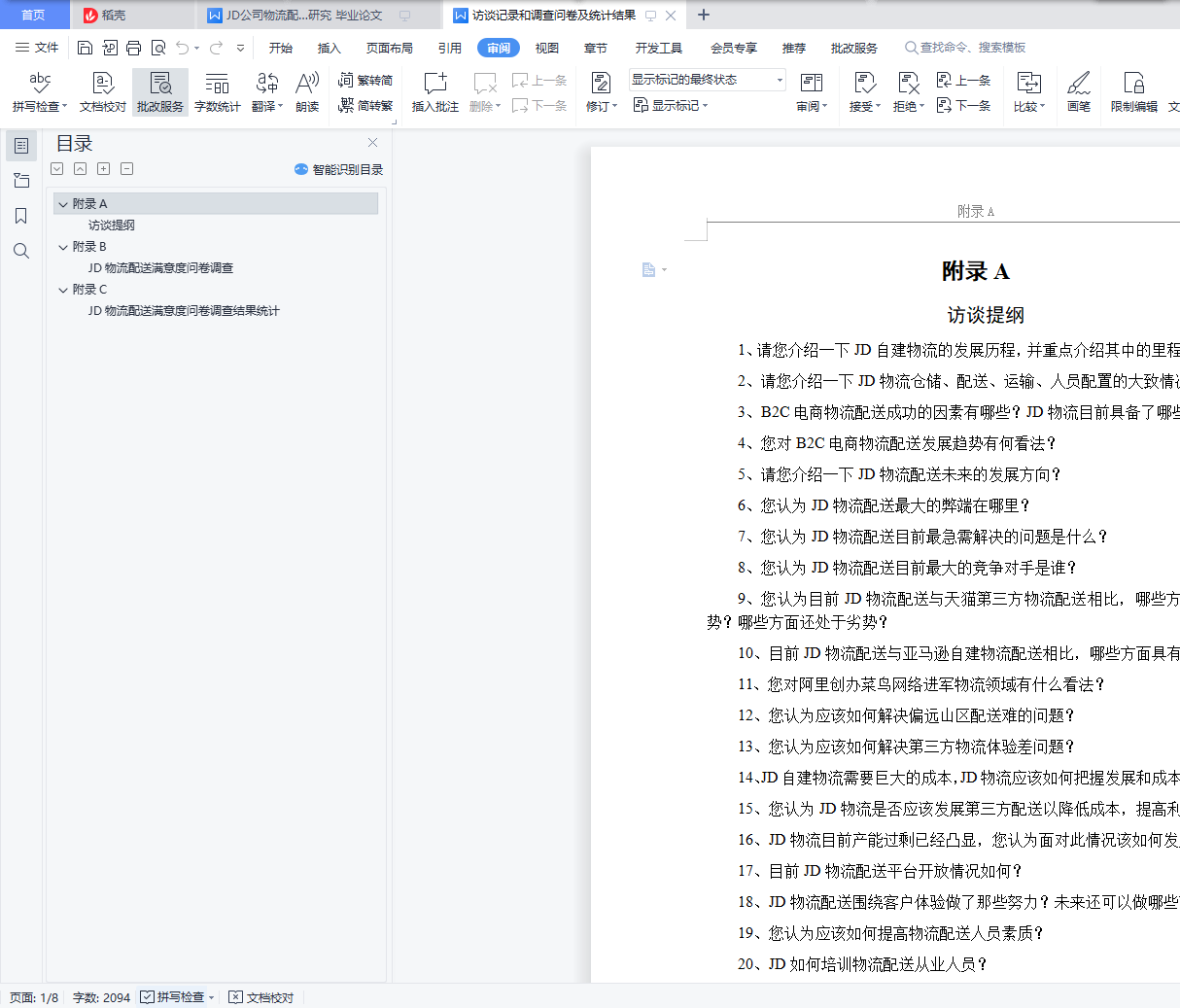Open the table of contents sidebar icon
Screen dimensions: 1180x1008
click(x=21, y=146)
